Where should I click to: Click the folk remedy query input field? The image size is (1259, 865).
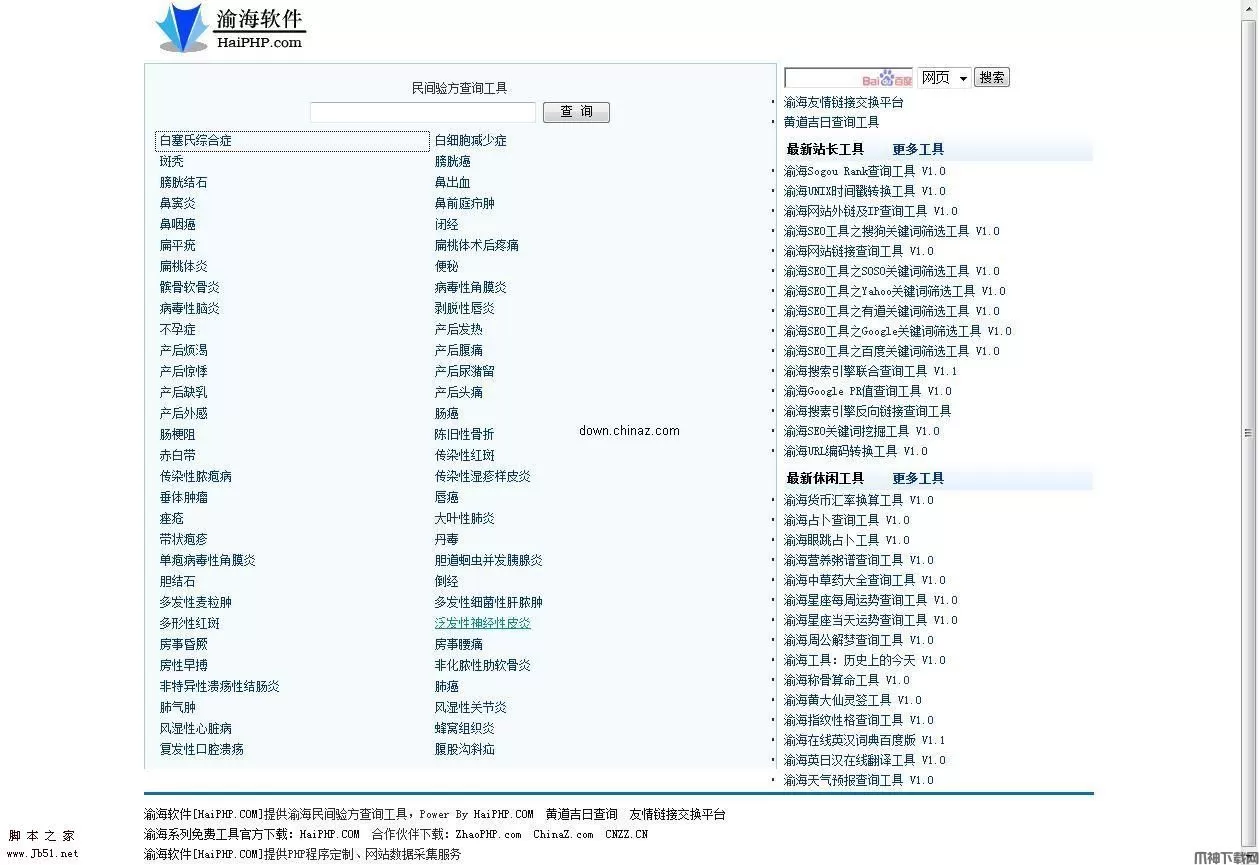click(x=421, y=112)
